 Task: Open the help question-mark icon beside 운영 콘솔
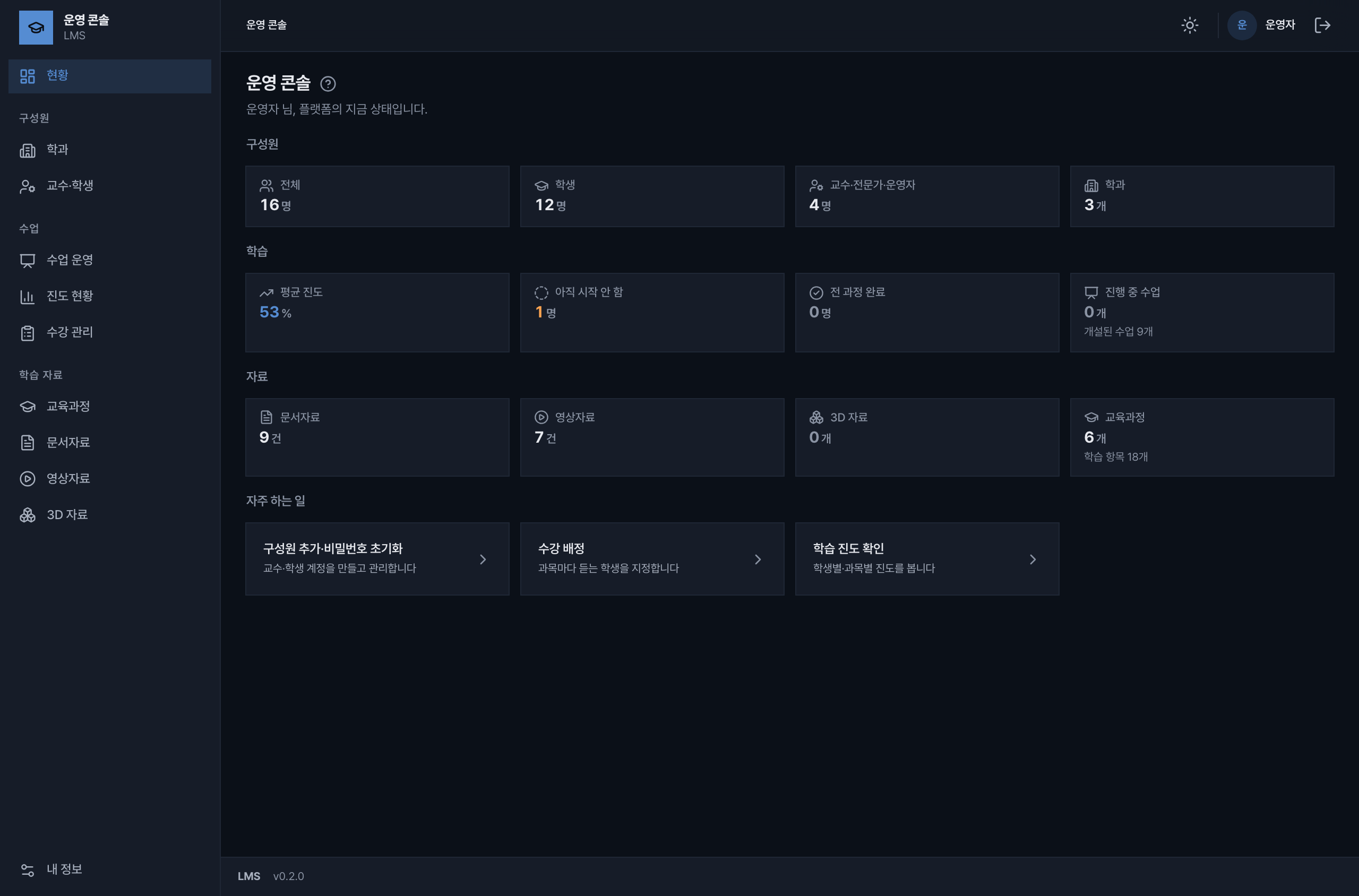click(x=328, y=84)
